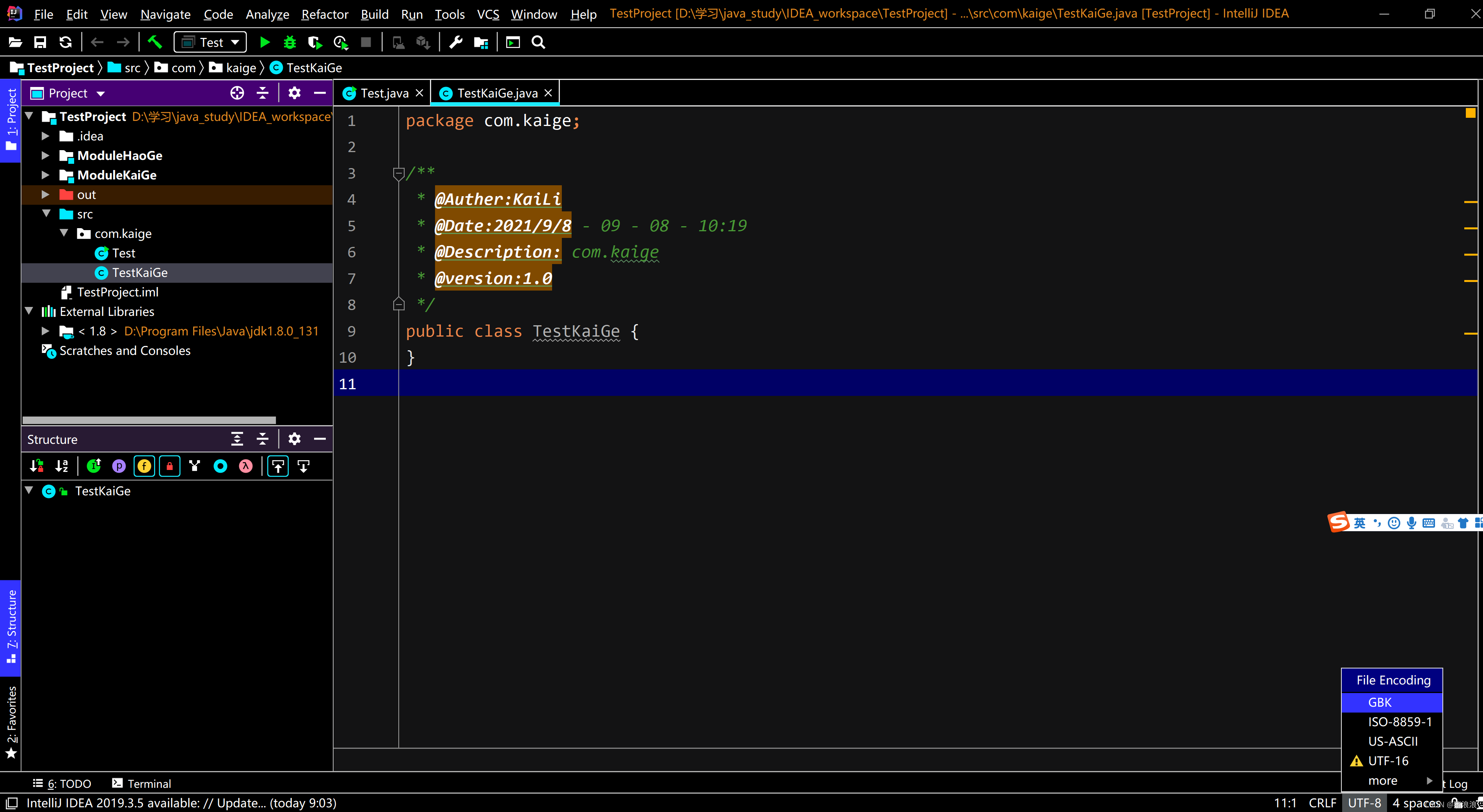
Task: Expand all in Structure panel
Action: pyautogui.click(x=237, y=439)
